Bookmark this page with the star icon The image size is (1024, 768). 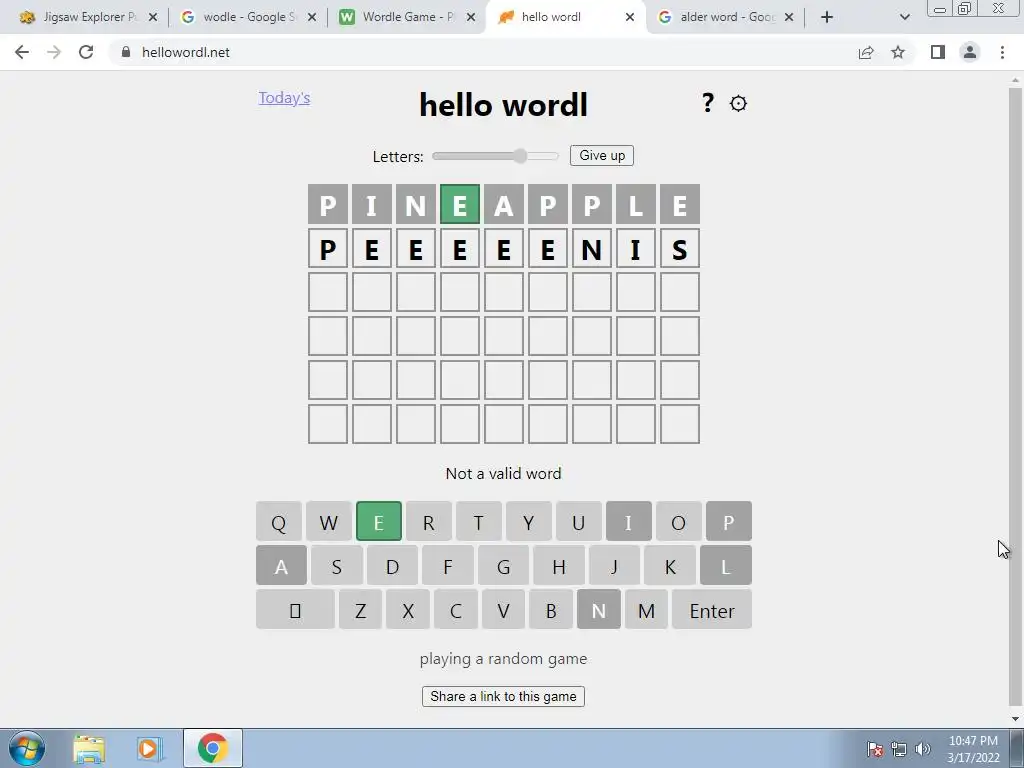pos(898,52)
